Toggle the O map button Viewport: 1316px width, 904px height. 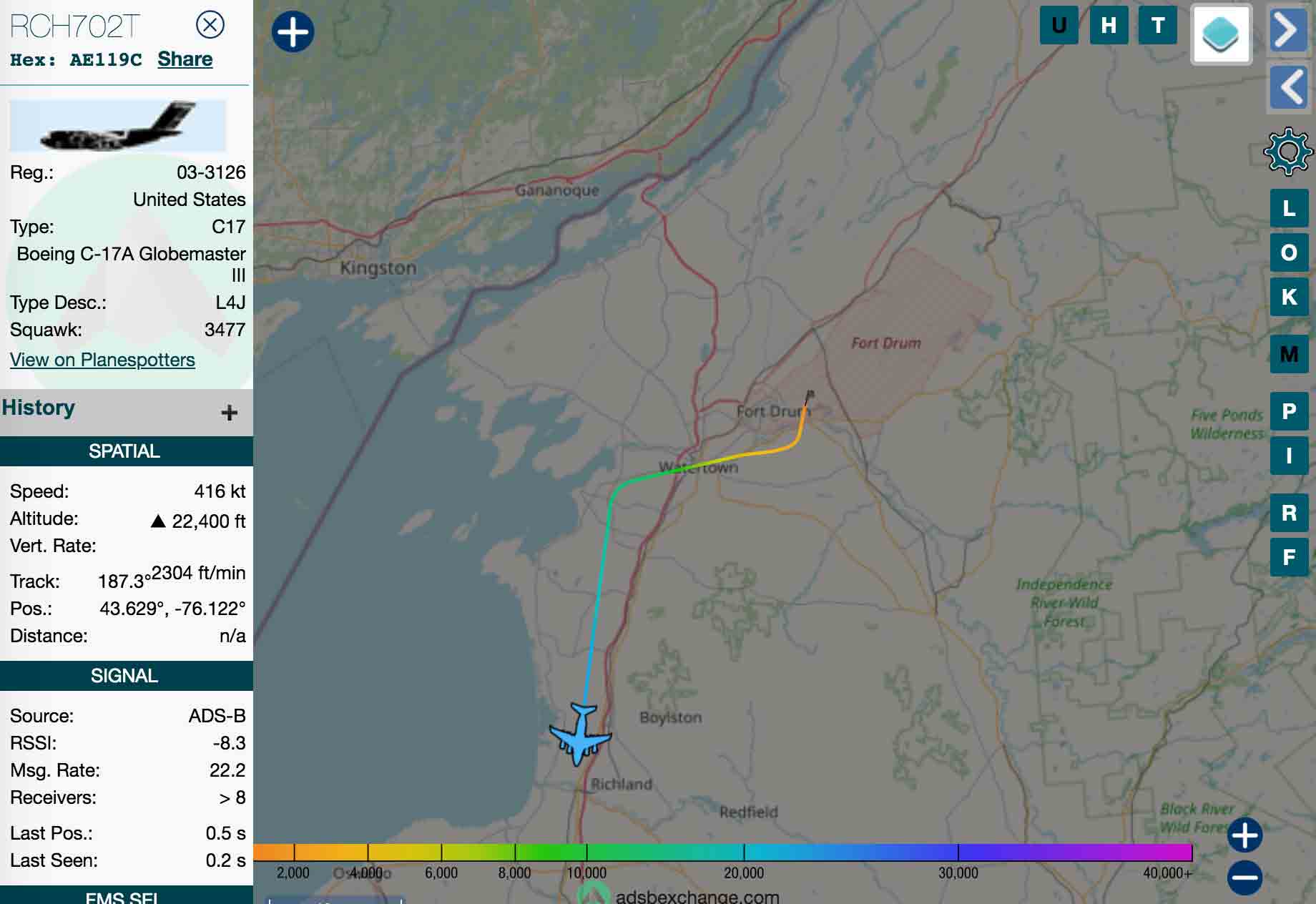point(1289,252)
